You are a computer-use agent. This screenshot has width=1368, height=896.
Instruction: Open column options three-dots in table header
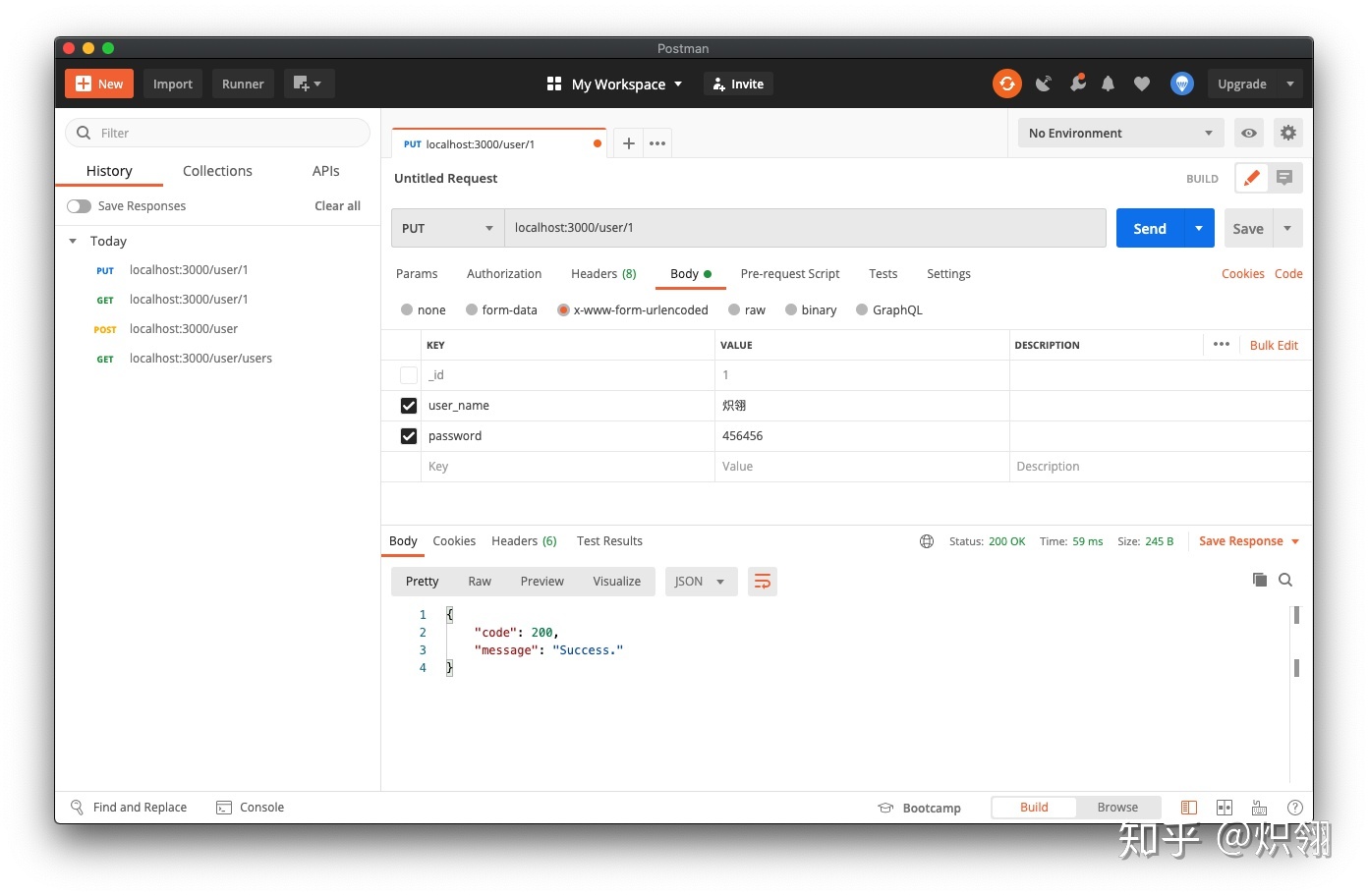1221,344
